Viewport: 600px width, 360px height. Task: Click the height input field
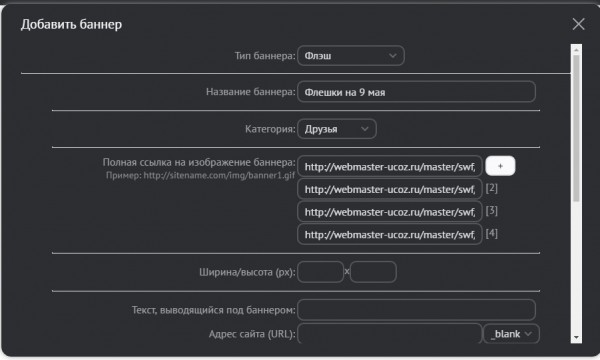[x=373, y=272]
